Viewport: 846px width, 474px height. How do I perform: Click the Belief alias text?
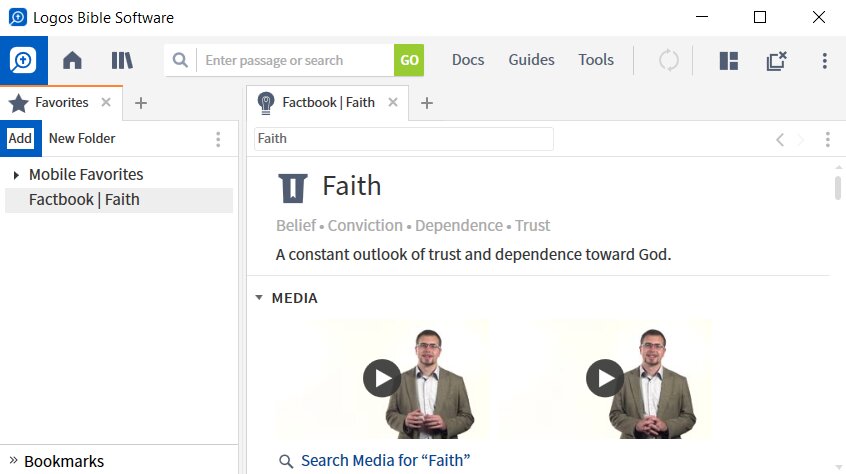pyautogui.click(x=296, y=225)
